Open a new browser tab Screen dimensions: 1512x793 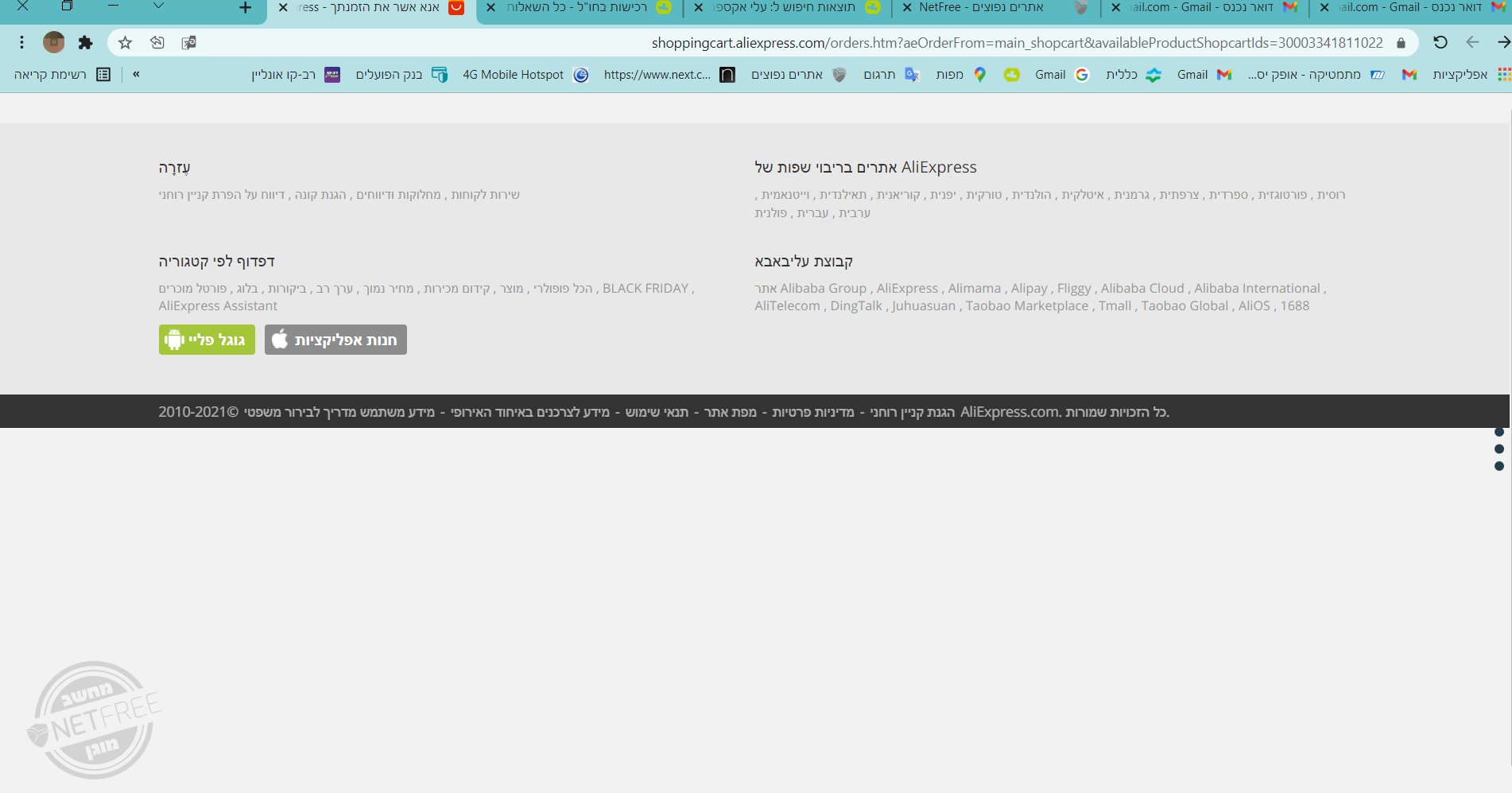245,8
